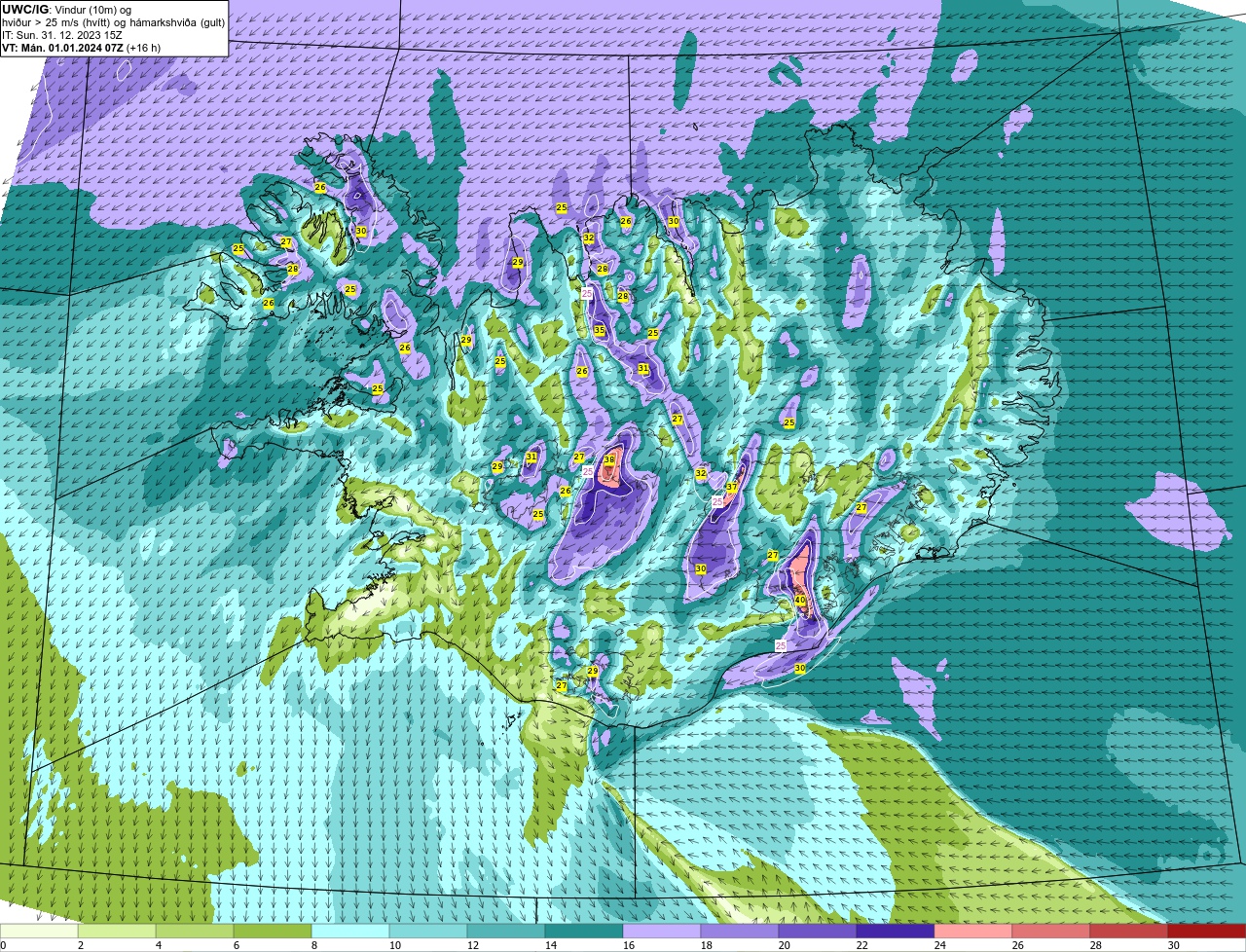The width and height of the screenshot is (1246, 952).
Task: Click the 6–8 m/s olive green legend swatch
Action: (x=273, y=931)
